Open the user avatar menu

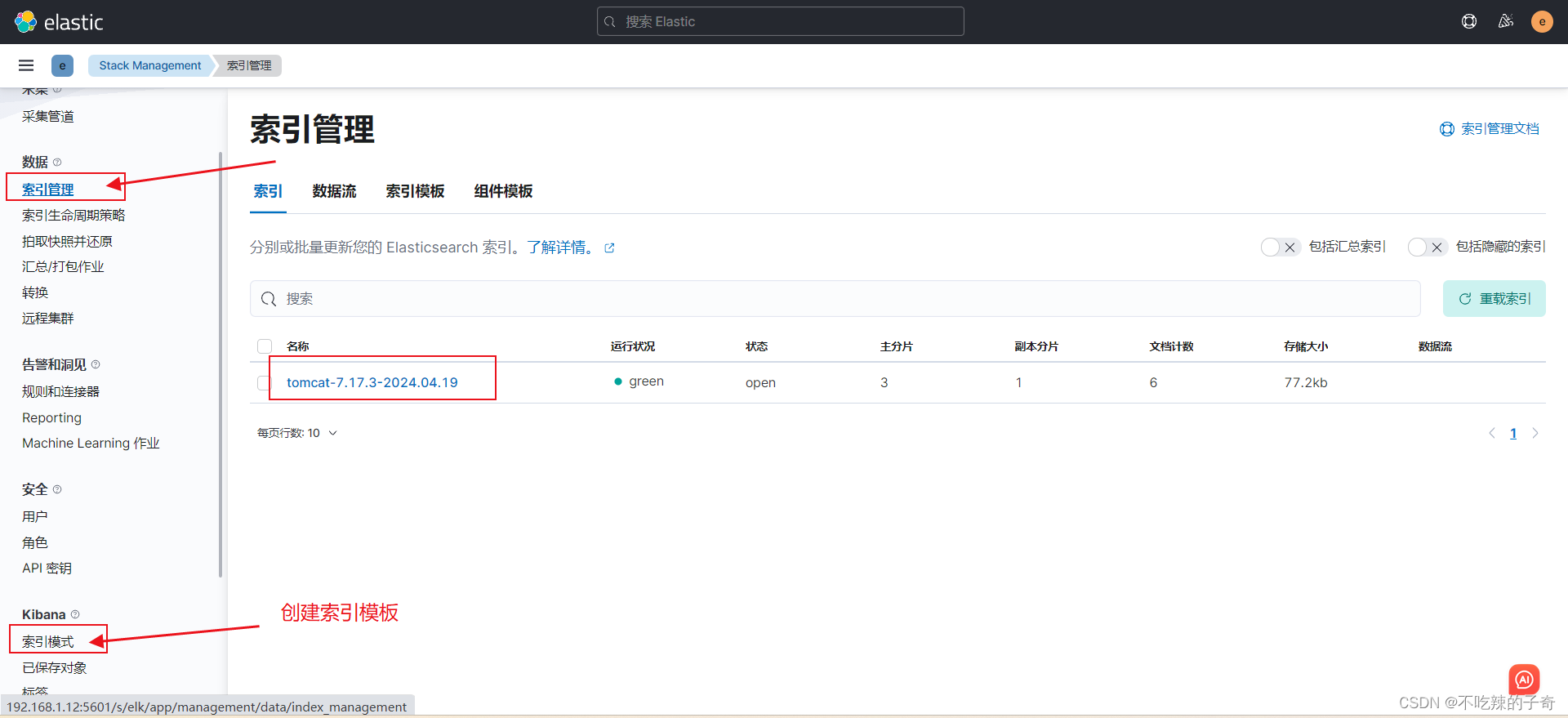1542,22
